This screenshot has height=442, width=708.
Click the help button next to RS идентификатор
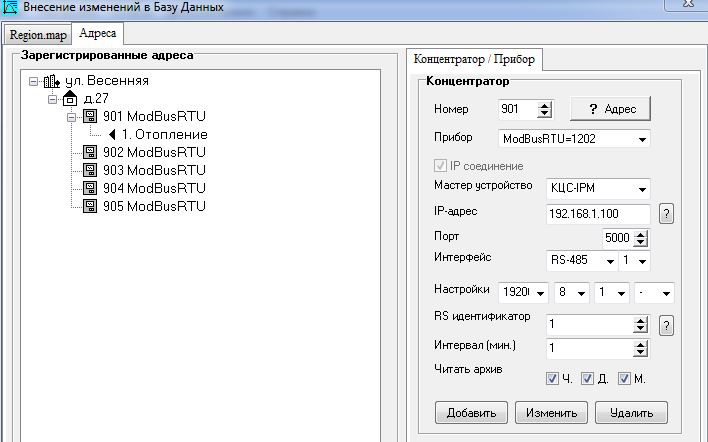pyautogui.click(x=666, y=325)
